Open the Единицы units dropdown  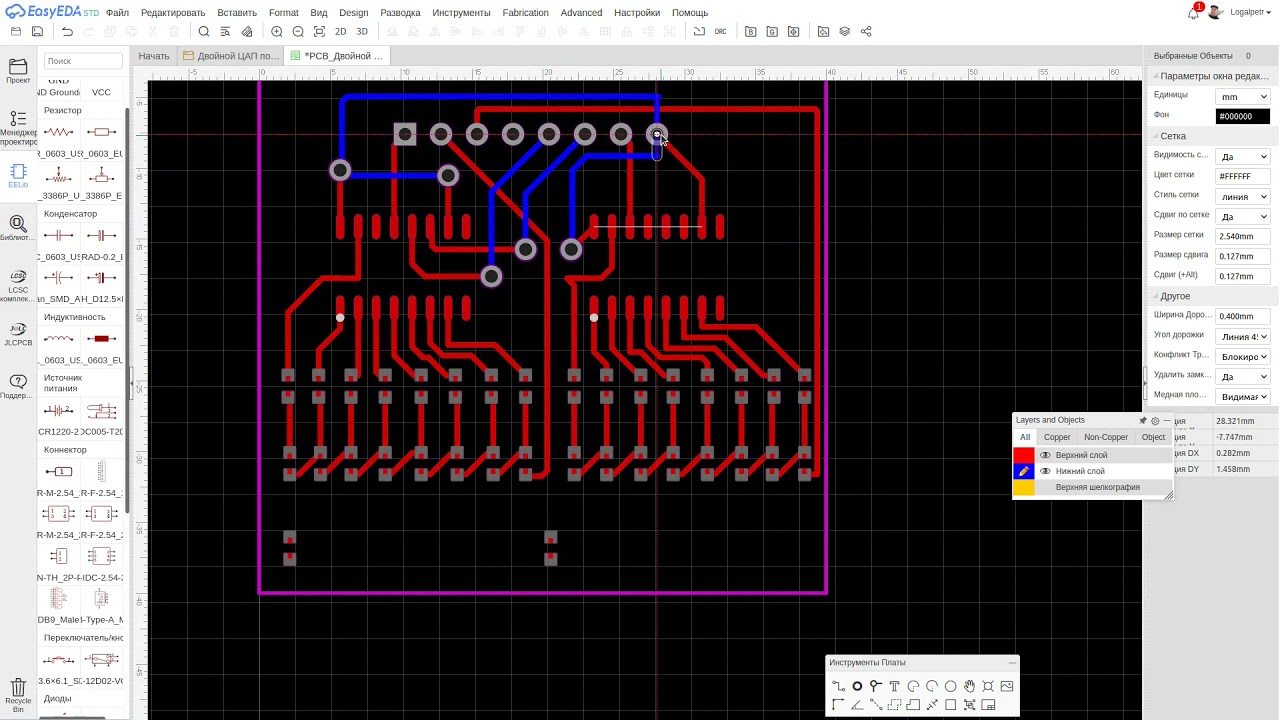1243,97
